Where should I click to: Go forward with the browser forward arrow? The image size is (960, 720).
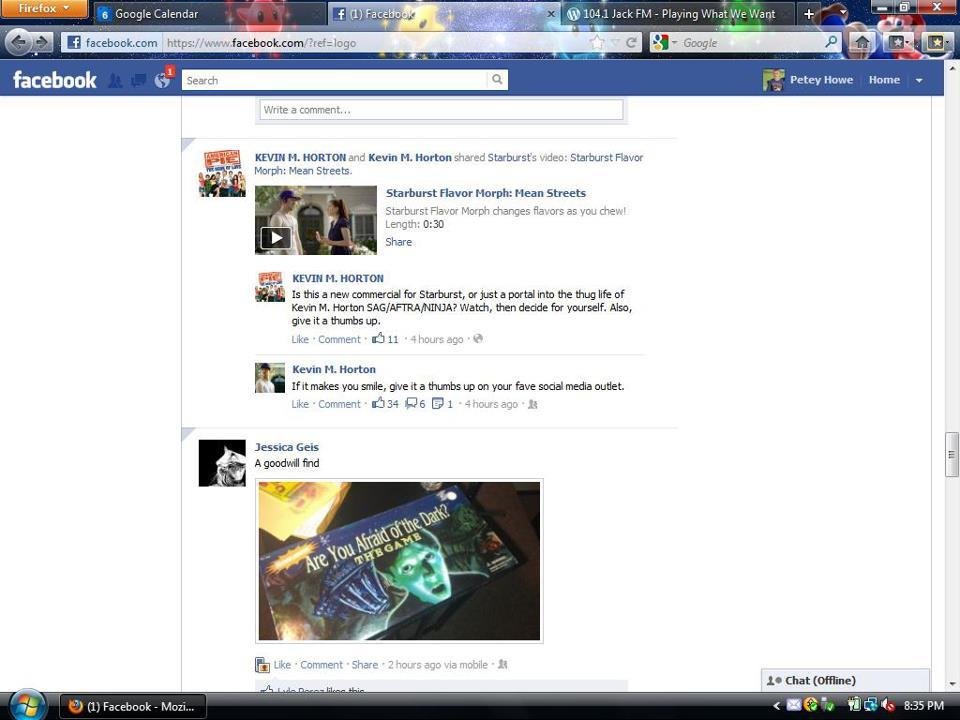tap(42, 42)
